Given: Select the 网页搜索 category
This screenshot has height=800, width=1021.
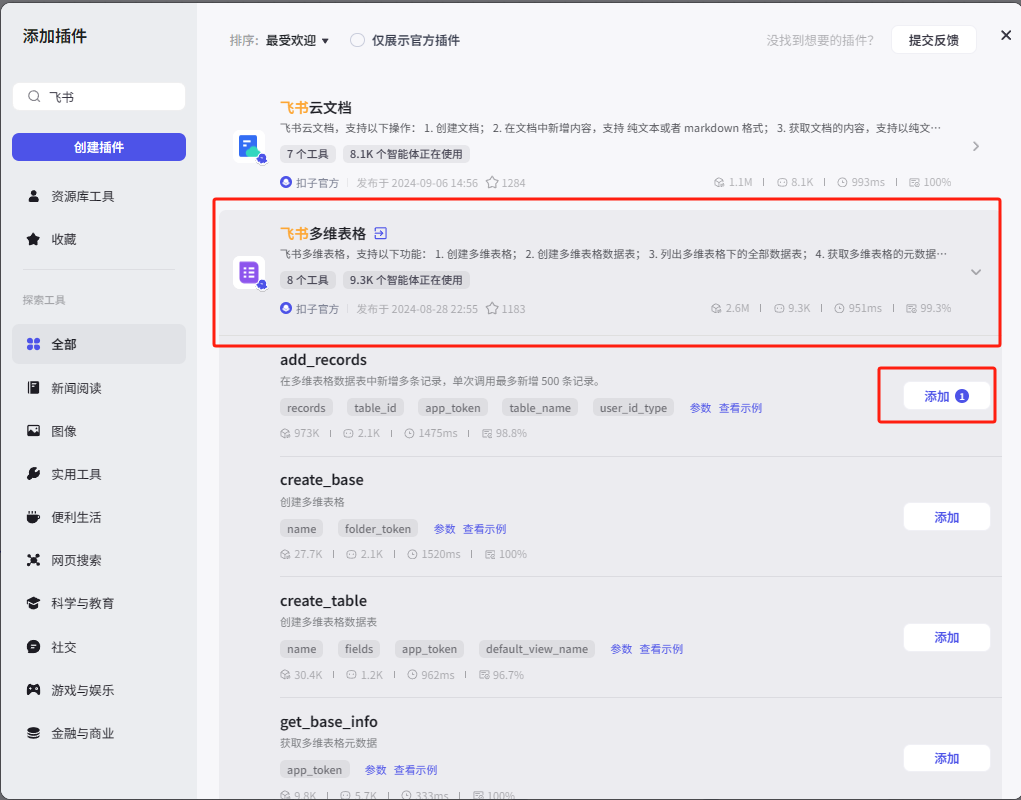Looking at the screenshot, I should 99,560.
